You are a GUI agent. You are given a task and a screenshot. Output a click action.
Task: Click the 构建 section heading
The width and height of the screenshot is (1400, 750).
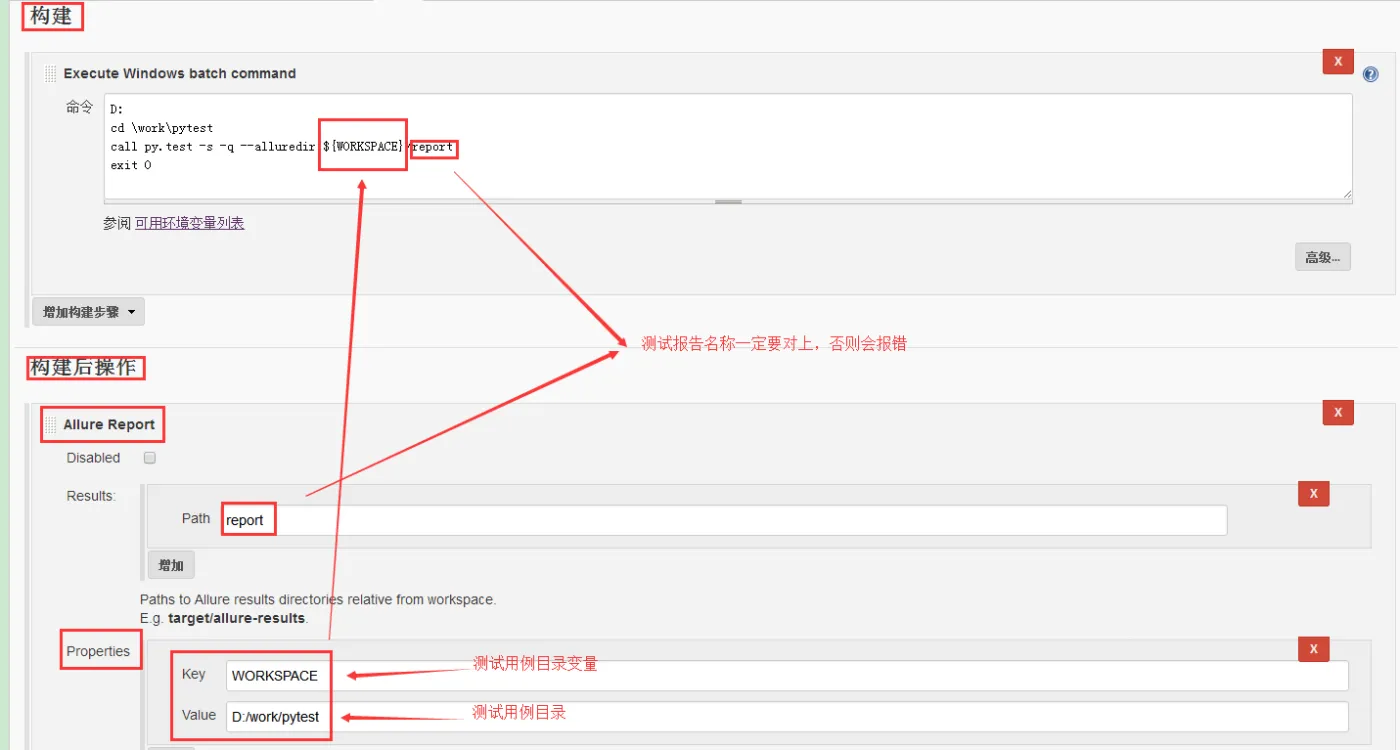(52, 16)
